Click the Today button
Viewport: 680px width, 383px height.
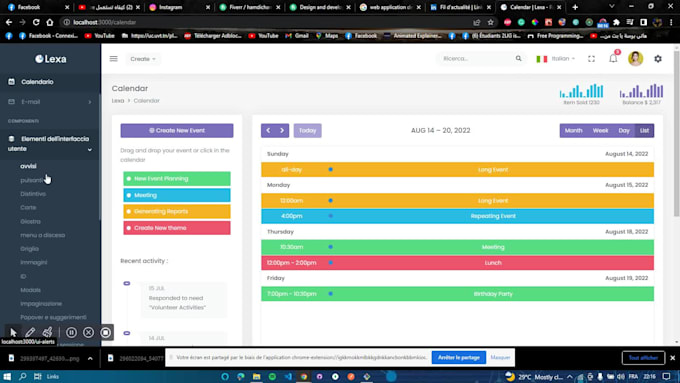[x=307, y=131]
